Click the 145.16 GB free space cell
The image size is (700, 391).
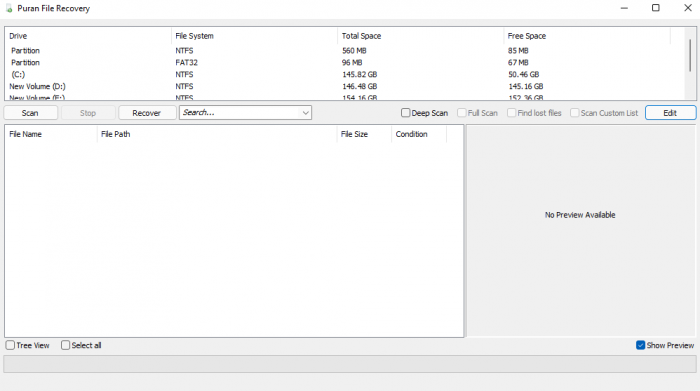tap(526, 86)
